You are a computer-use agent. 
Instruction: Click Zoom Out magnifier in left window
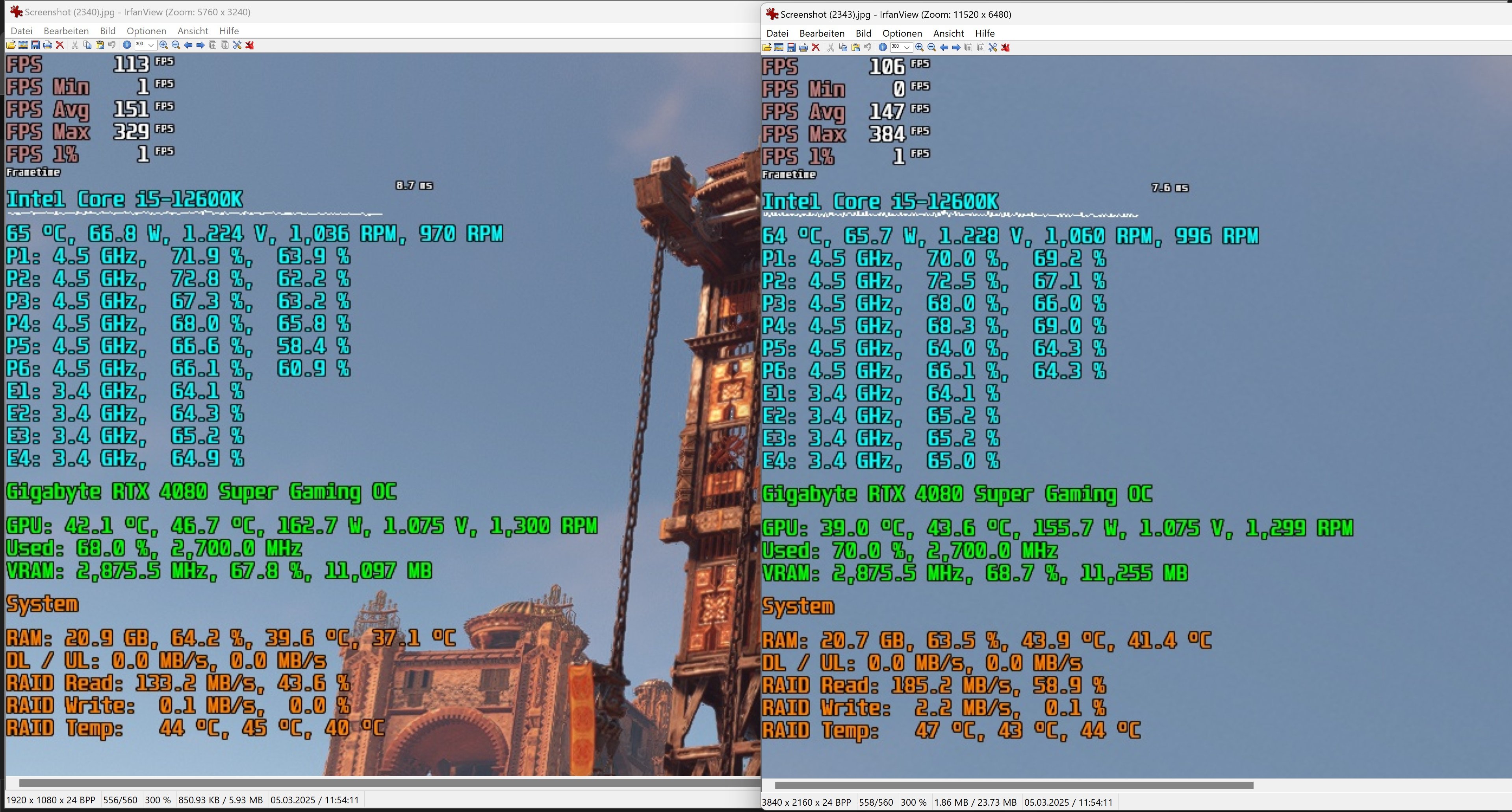click(x=176, y=45)
